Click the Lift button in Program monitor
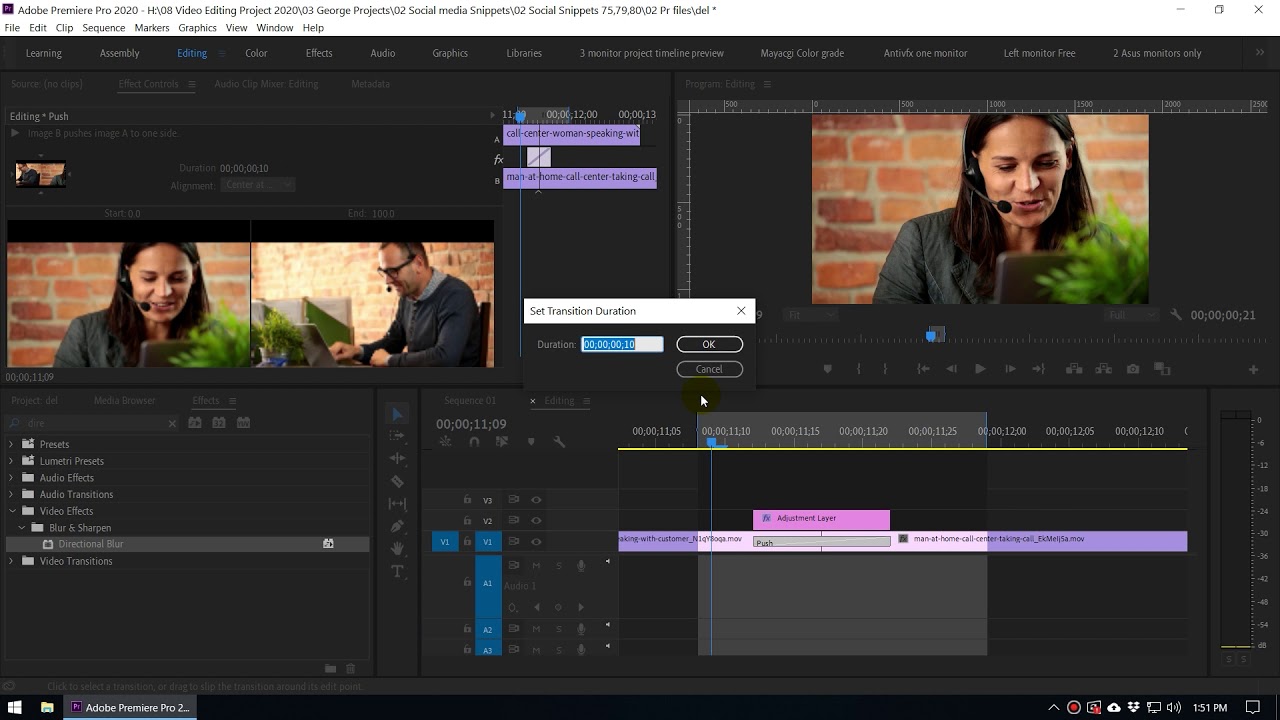Viewport: 1280px width, 720px height. 1074,369
